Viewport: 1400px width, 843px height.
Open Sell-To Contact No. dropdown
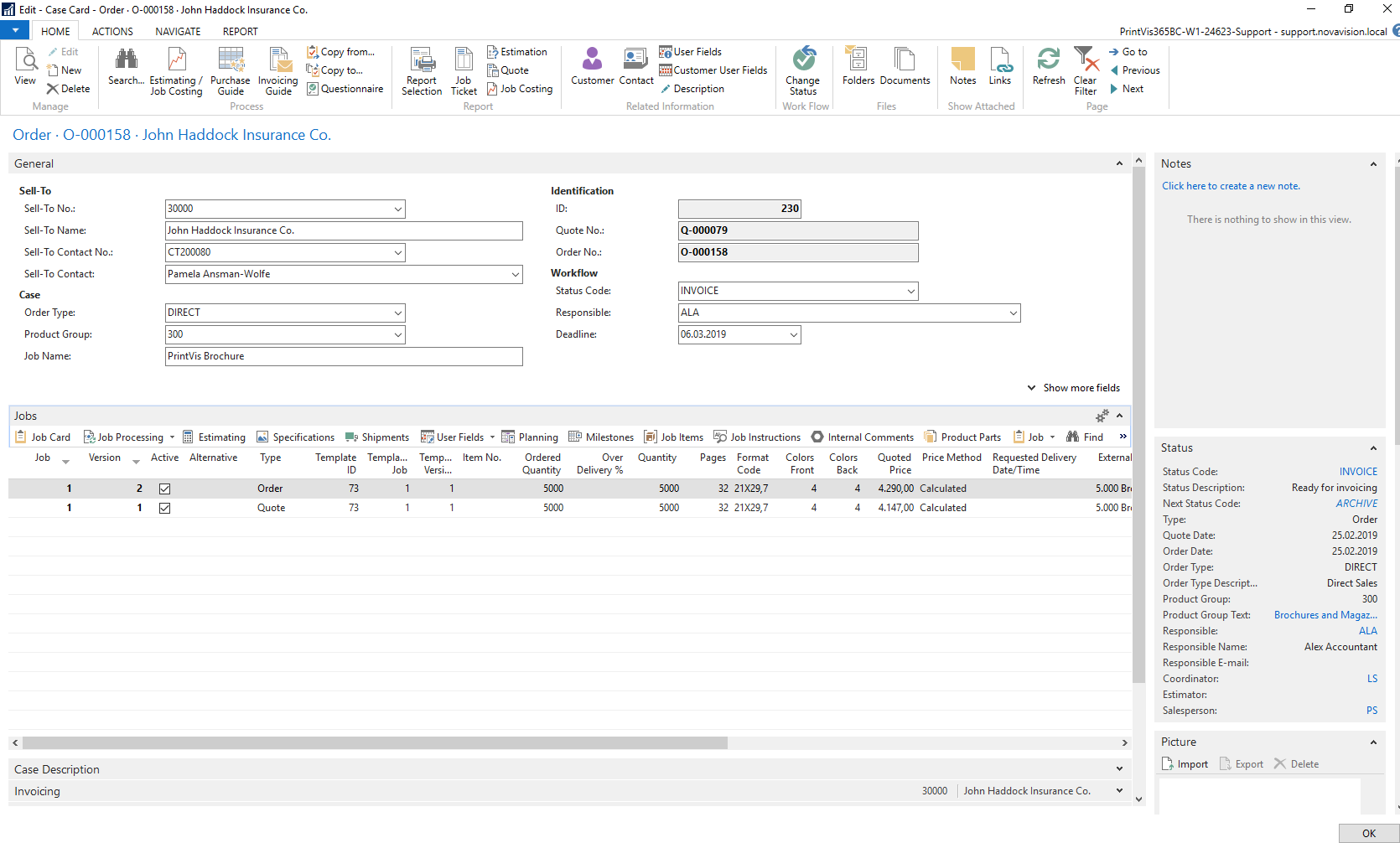(398, 252)
